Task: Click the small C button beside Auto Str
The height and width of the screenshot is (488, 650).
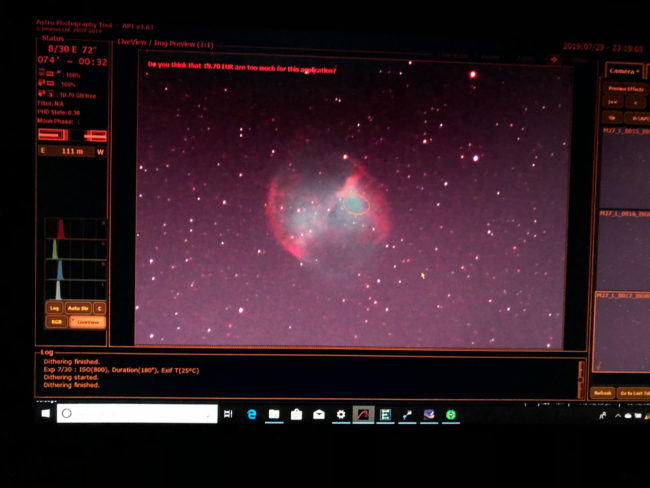Action: click(x=100, y=308)
